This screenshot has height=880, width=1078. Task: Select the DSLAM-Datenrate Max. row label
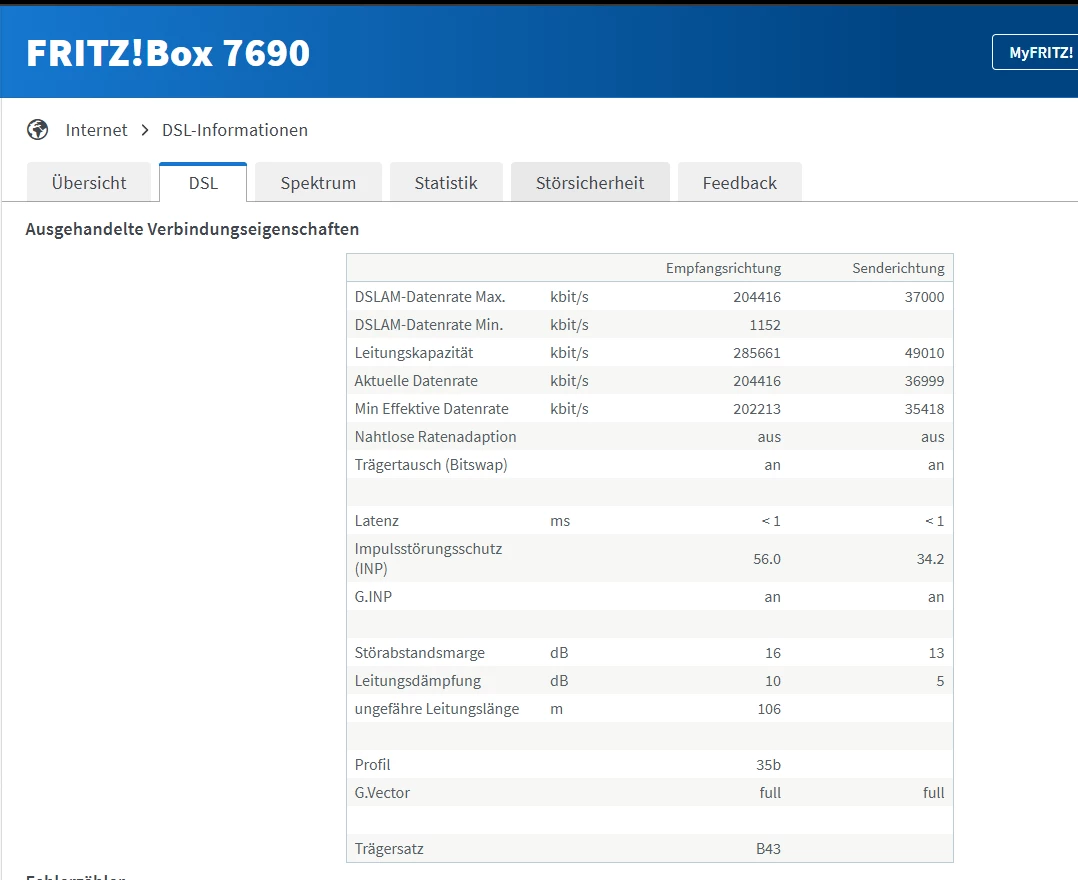pos(430,297)
